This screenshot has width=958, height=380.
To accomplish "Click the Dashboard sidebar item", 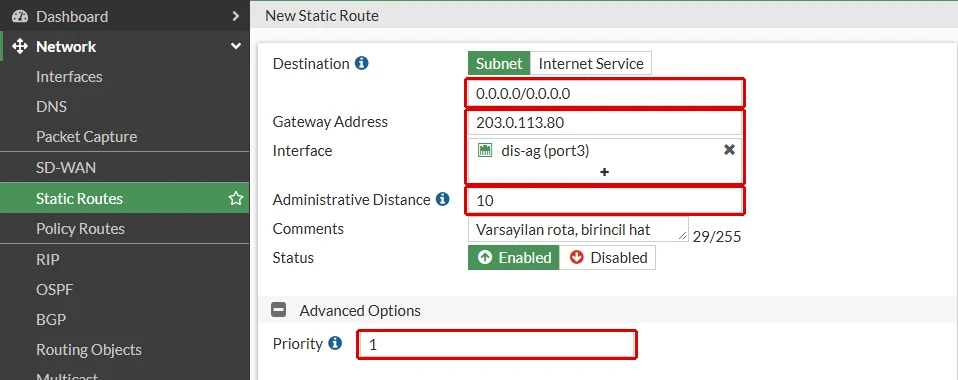I will pos(125,16).
